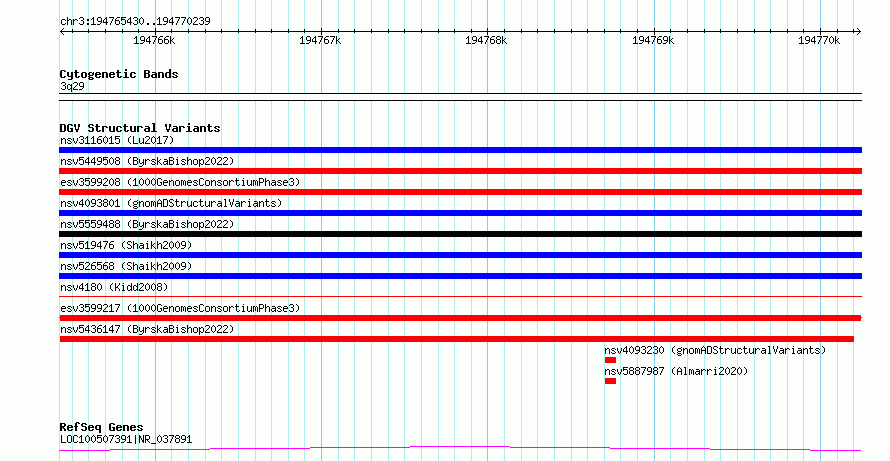The image size is (890, 461).
Task: Select the nsv519476 (Shaikh2009) blue bar
Action: [x=460, y=255]
